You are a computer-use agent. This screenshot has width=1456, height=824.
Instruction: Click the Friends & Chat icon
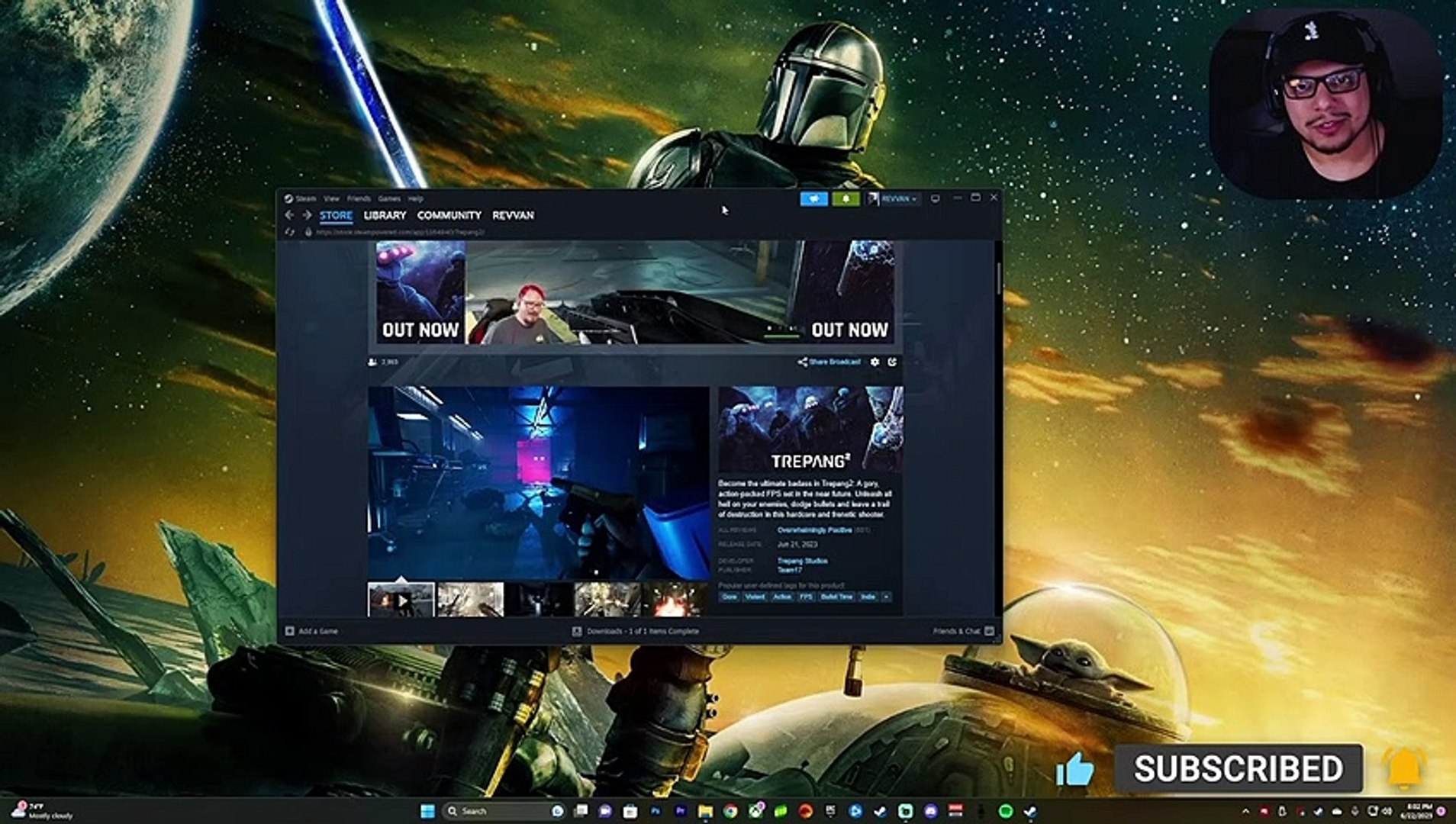point(990,631)
